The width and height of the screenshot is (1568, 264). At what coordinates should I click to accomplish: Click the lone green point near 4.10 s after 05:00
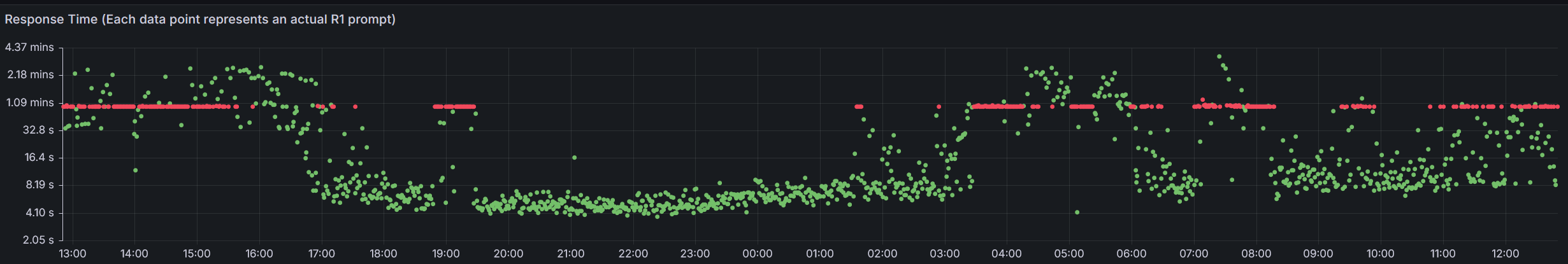[1077, 212]
